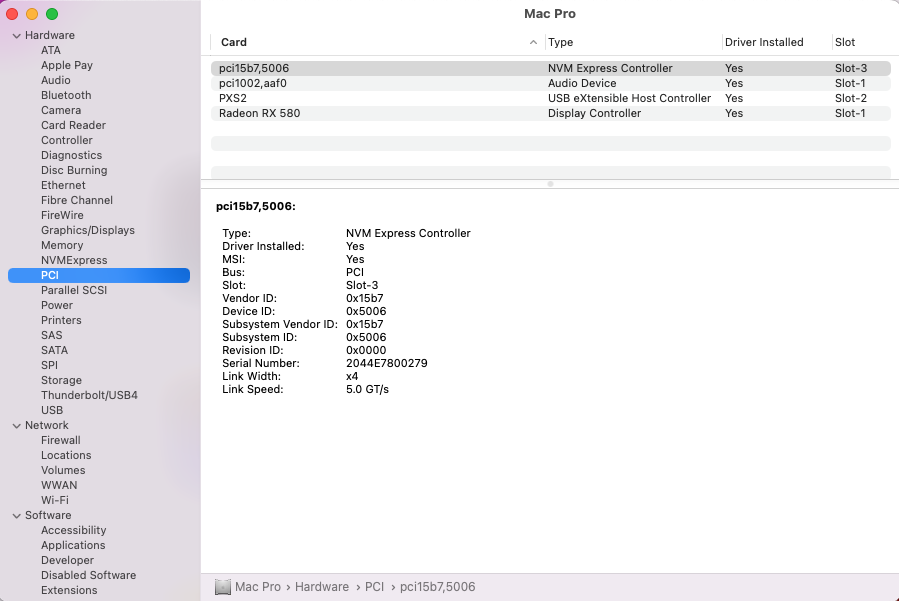Image resolution: width=899 pixels, height=601 pixels.
Task: Click Hardware in the path bar
Action: [322, 587]
